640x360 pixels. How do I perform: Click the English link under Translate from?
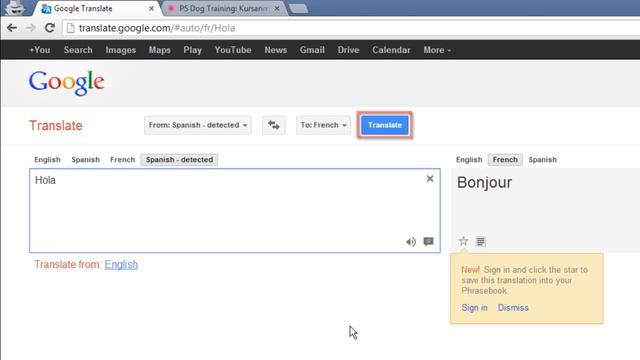[121, 264]
